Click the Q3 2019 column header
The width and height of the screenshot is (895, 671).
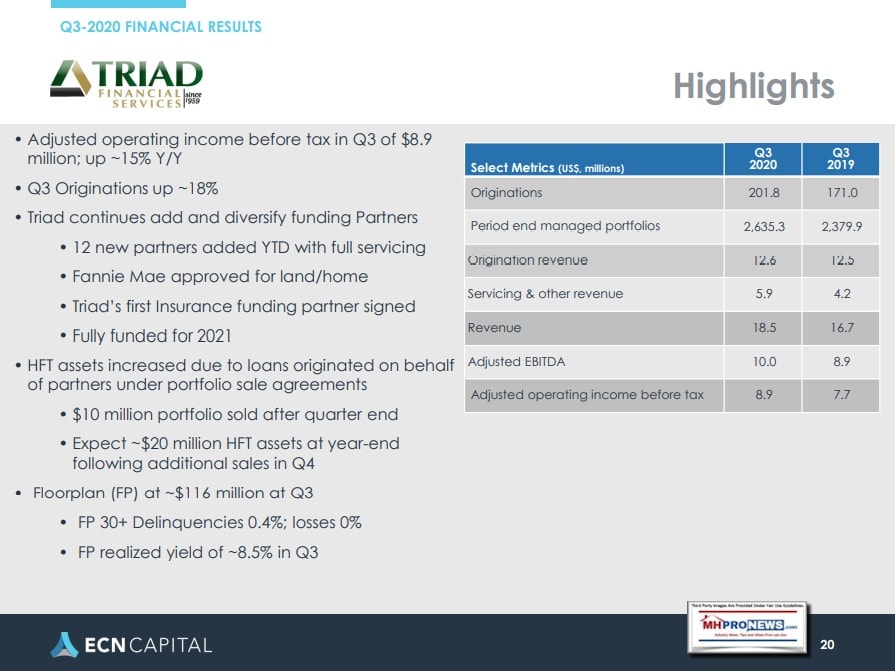[841, 159]
